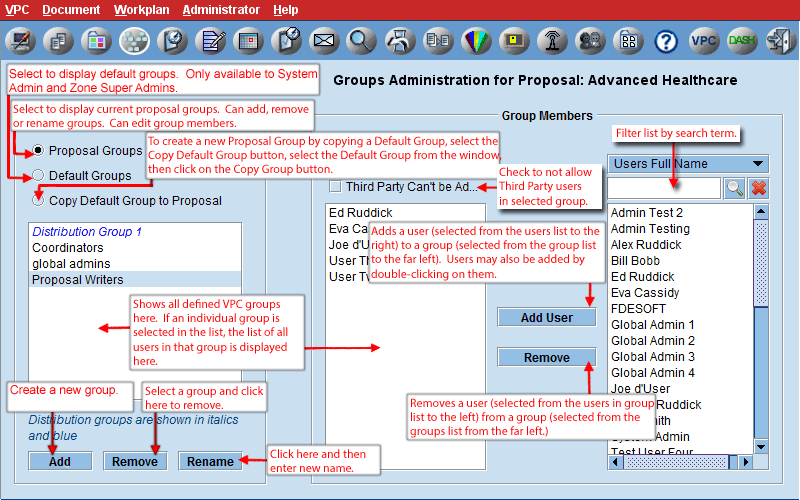The width and height of the screenshot is (800, 500).
Task: Click the users list vertical scrollbar thumb
Action: pyautogui.click(x=761, y=263)
